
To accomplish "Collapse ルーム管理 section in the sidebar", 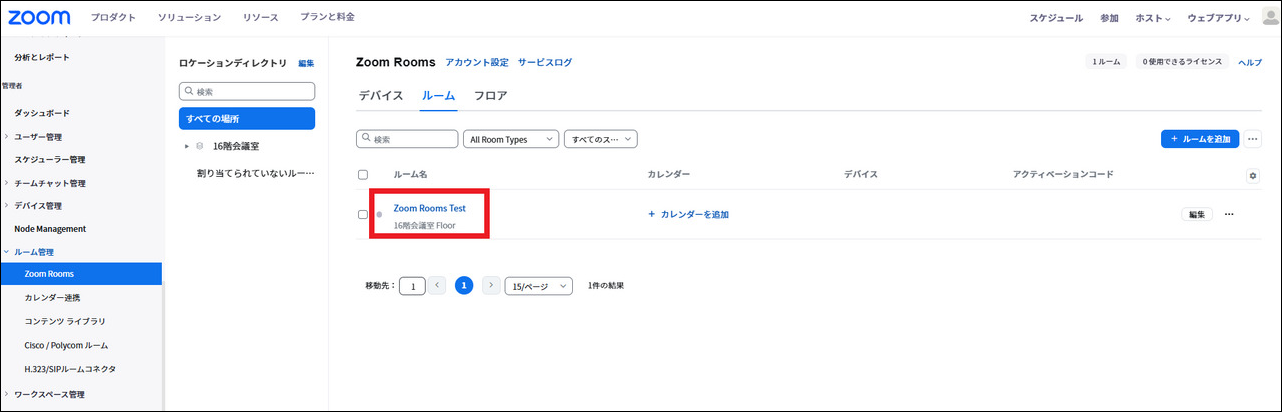I will pyautogui.click(x=6, y=252).
